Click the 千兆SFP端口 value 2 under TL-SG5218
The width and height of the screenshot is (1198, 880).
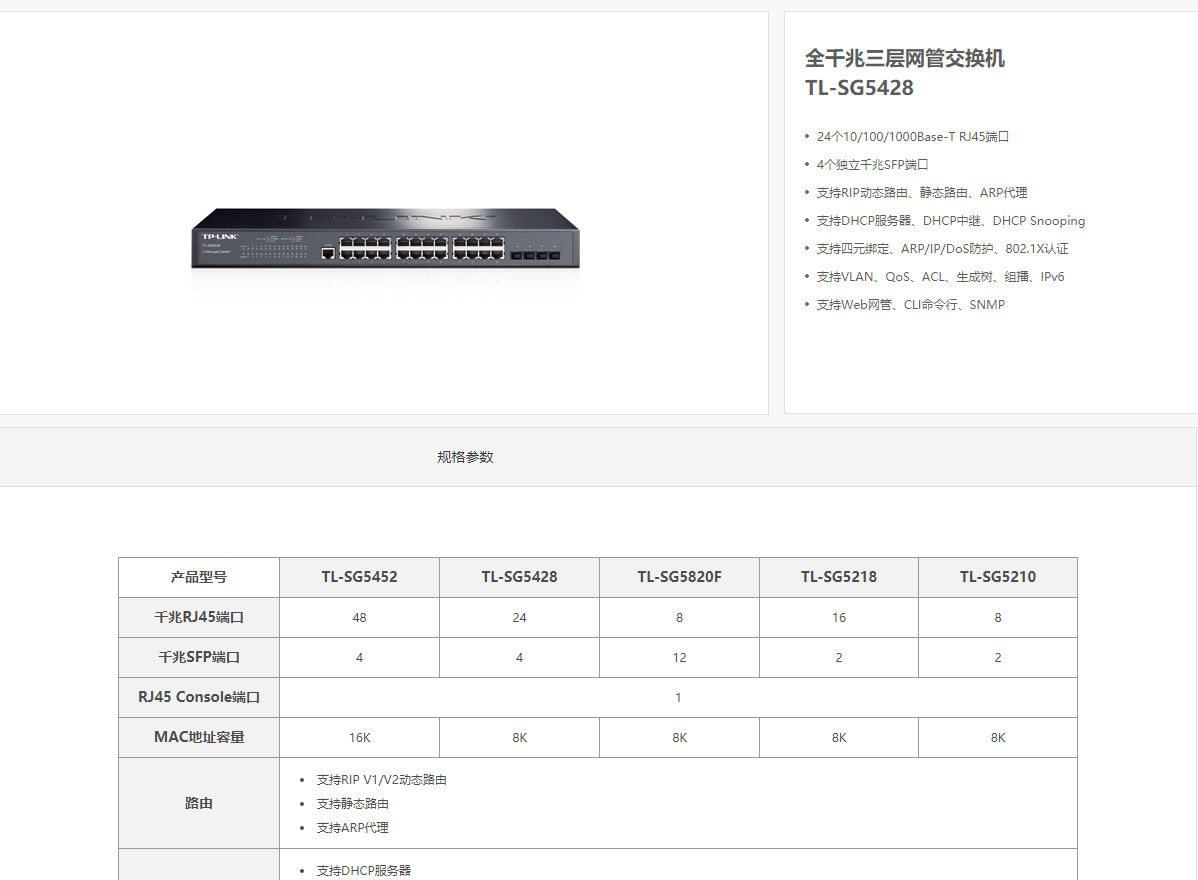point(839,657)
